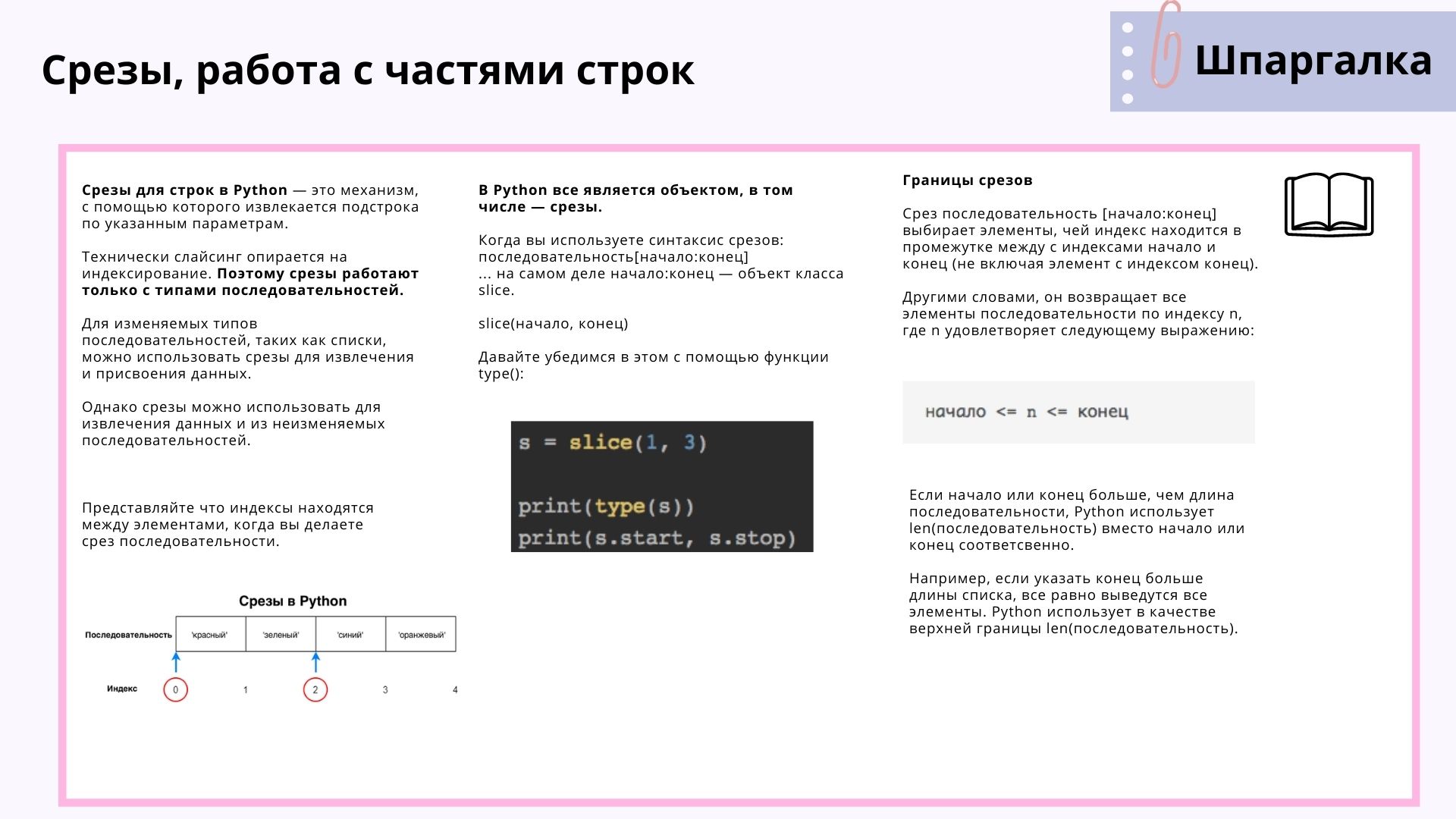Click the 'зеленый' sequence cell
The image size is (1456, 819).
[x=281, y=635]
